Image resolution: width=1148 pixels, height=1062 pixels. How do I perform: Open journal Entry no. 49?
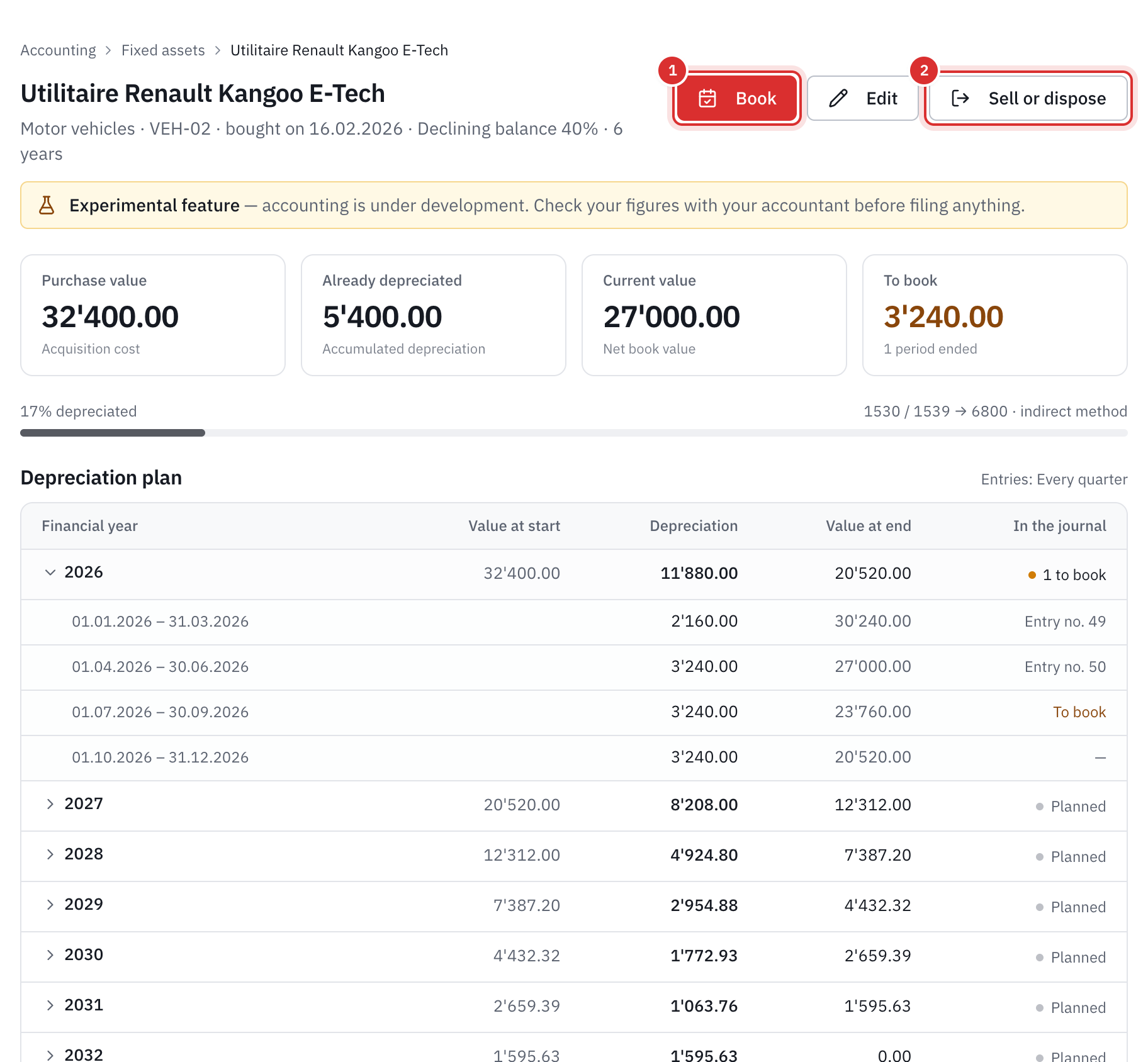click(1065, 622)
